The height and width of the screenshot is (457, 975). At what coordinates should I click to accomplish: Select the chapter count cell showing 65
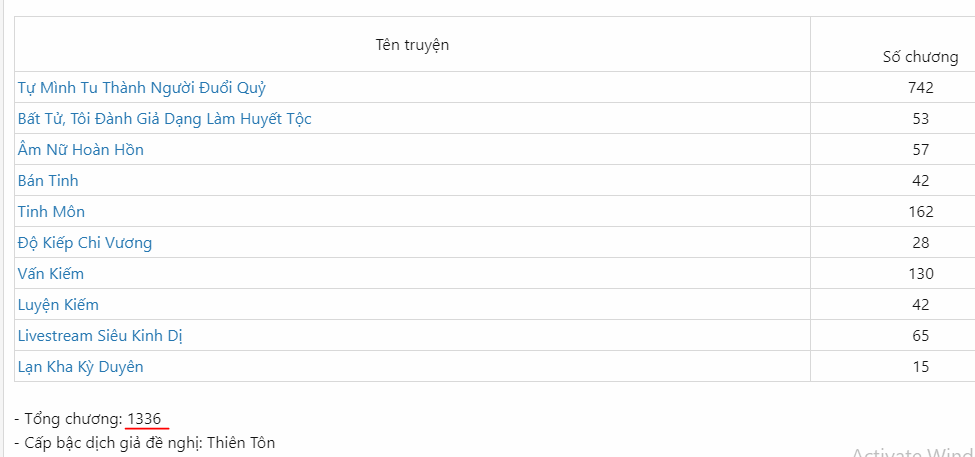pyautogui.click(x=920, y=336)
